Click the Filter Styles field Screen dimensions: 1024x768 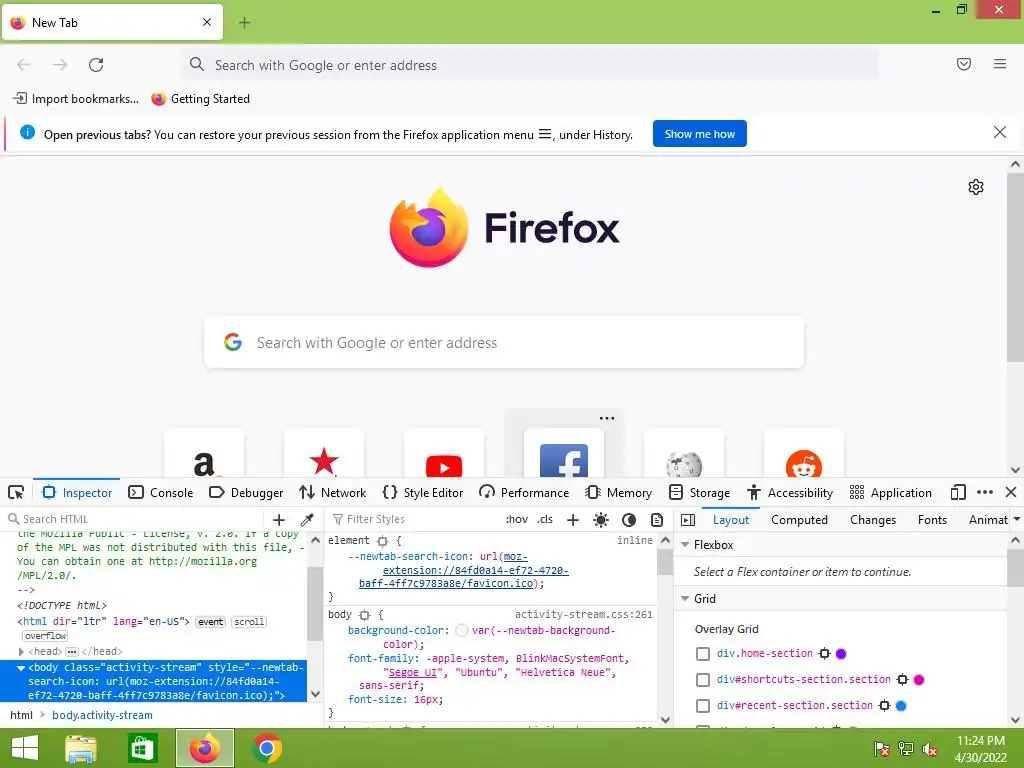pyautogui.click(x=413, y=519)
